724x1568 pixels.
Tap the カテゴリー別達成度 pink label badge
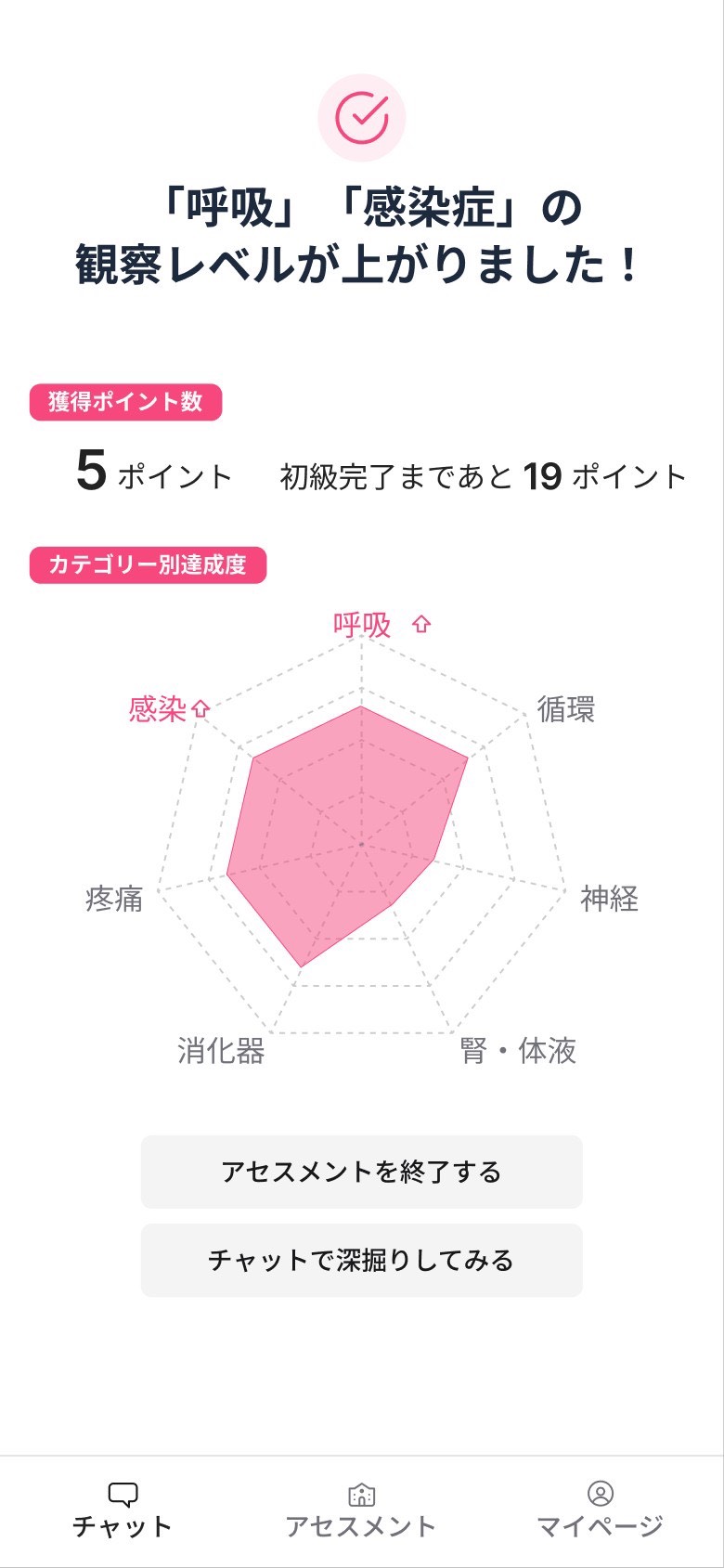147,564
